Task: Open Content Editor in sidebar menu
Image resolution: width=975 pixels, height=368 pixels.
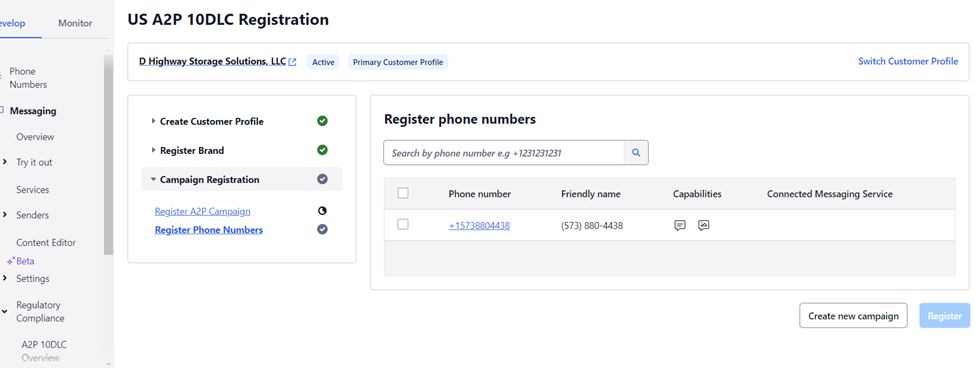Action: pyautogui.click(x=46, y=242)
